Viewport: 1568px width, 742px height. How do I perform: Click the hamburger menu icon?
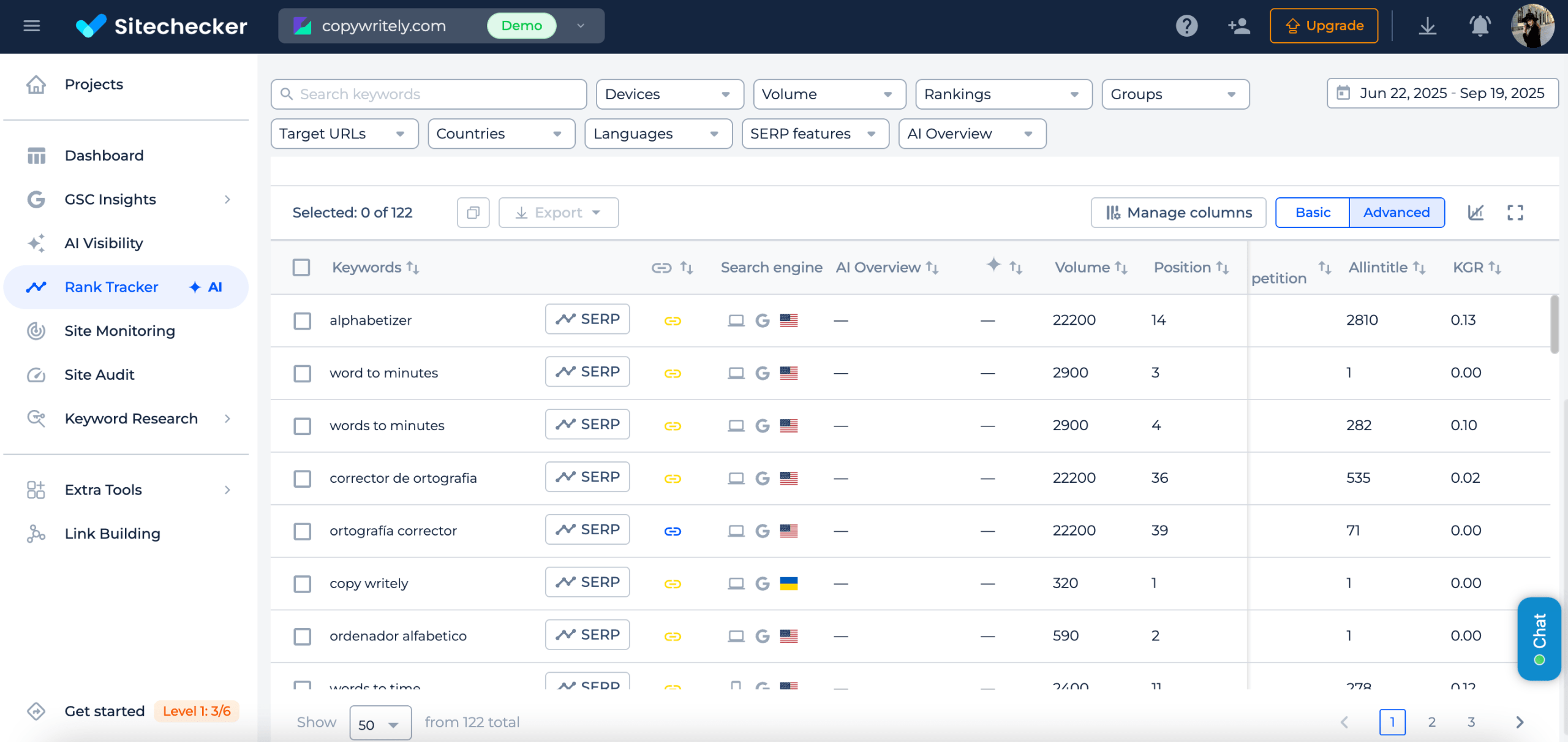pyautogui.click(x=31, y=26)
